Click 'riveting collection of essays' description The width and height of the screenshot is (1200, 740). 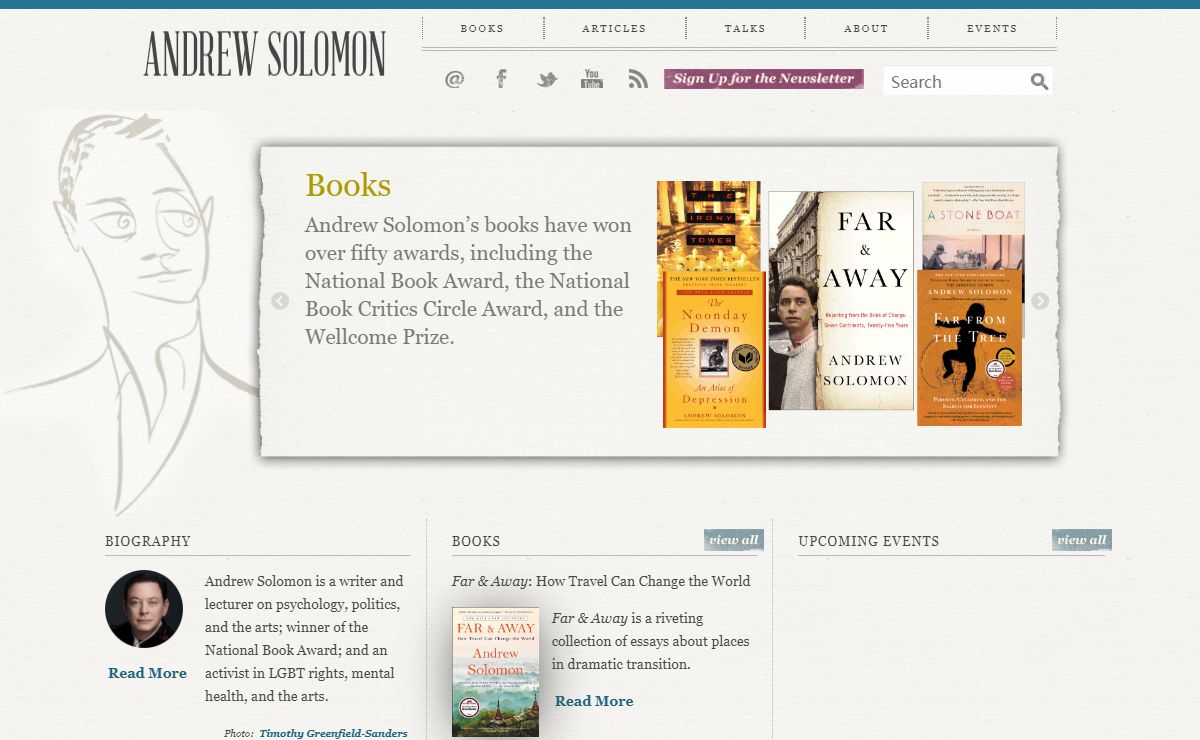pos(651,641)
